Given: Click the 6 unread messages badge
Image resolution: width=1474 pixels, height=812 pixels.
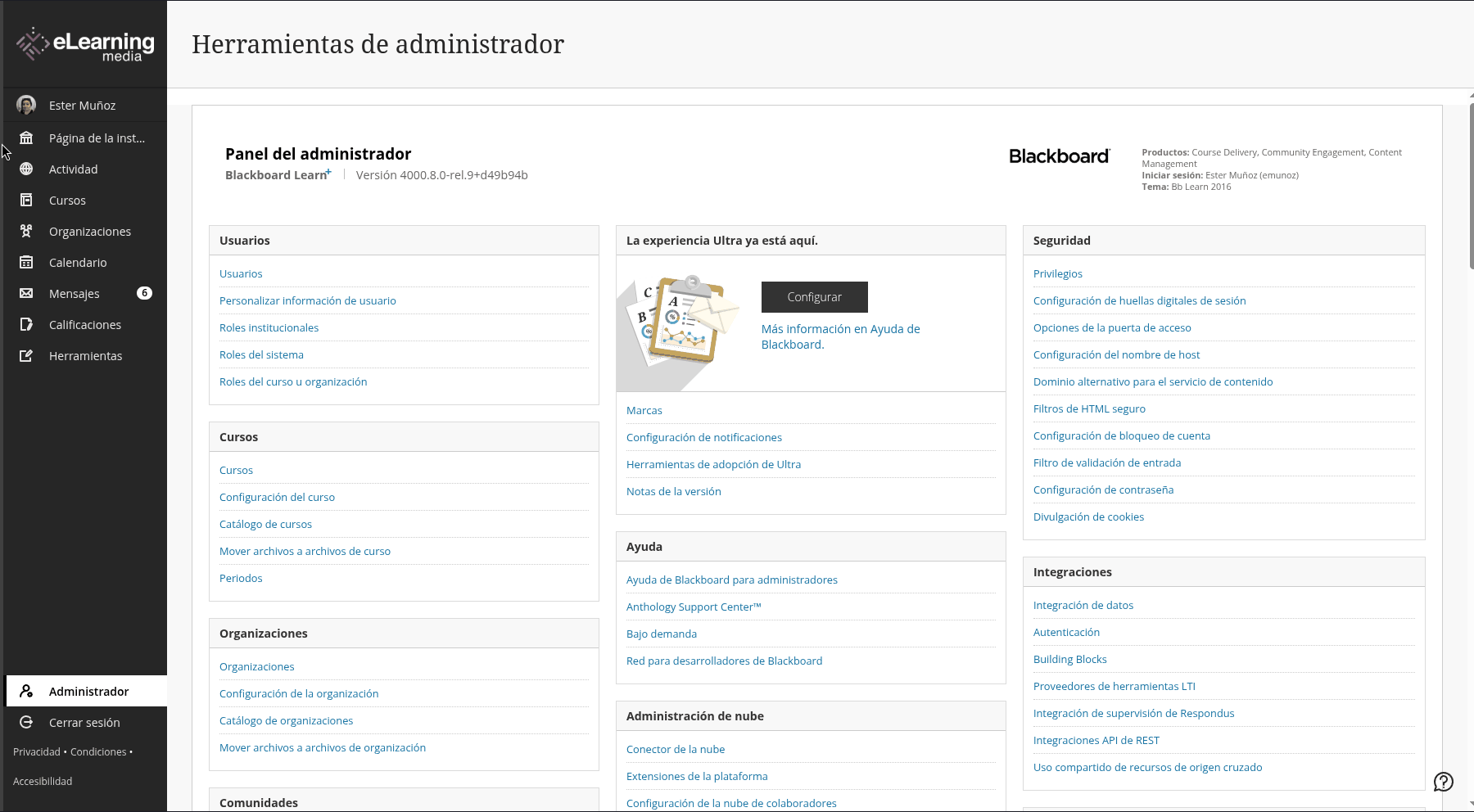Looking at the screenshot, I should point(144,293).
